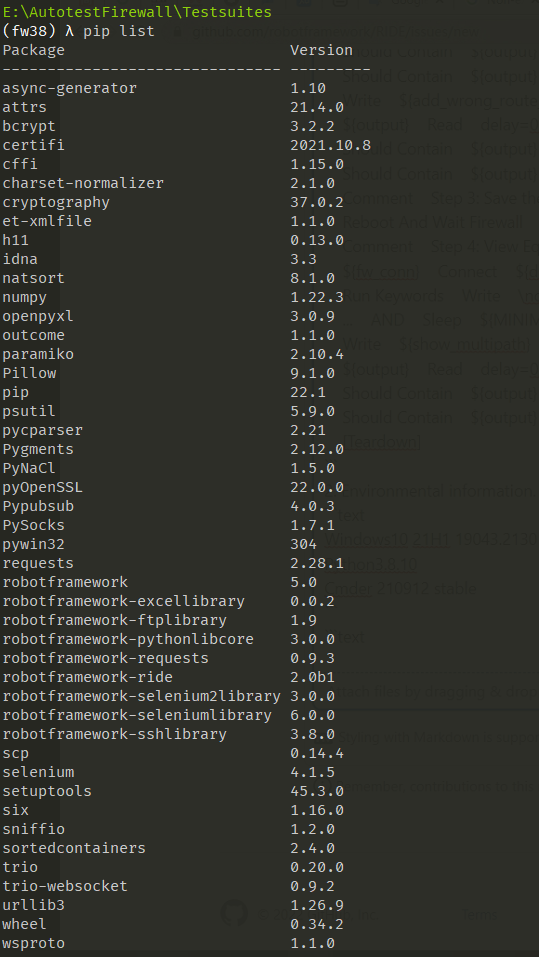Select robotframework-sshlibrary package name
Viewport: 539px width, 957px height.
115,734
